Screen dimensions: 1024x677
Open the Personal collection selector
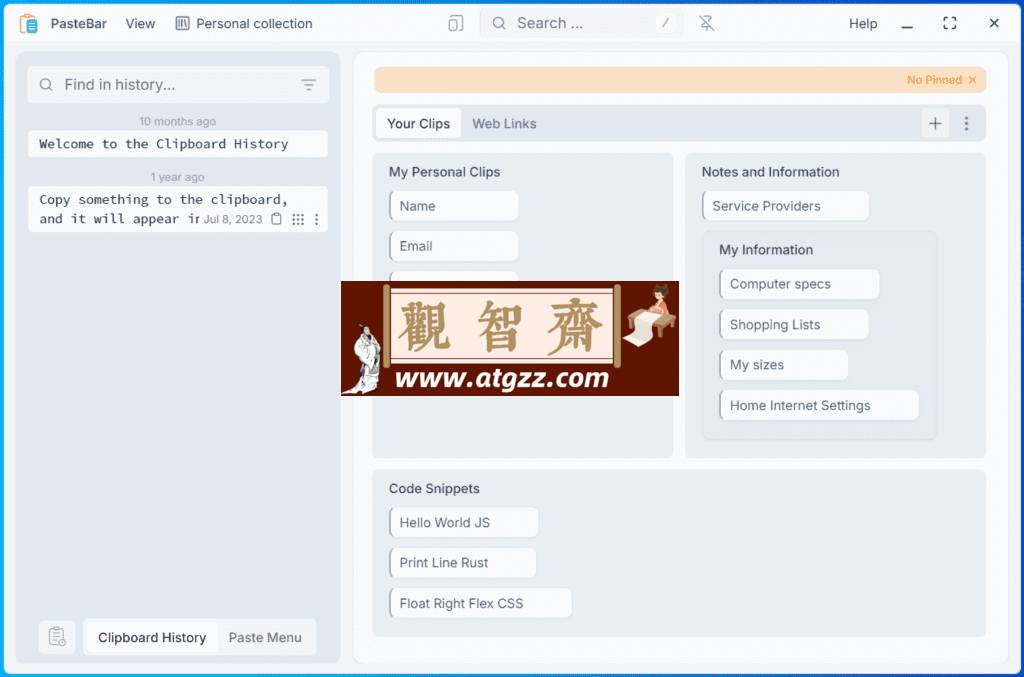pyautogui.click(x=244, y=24)
